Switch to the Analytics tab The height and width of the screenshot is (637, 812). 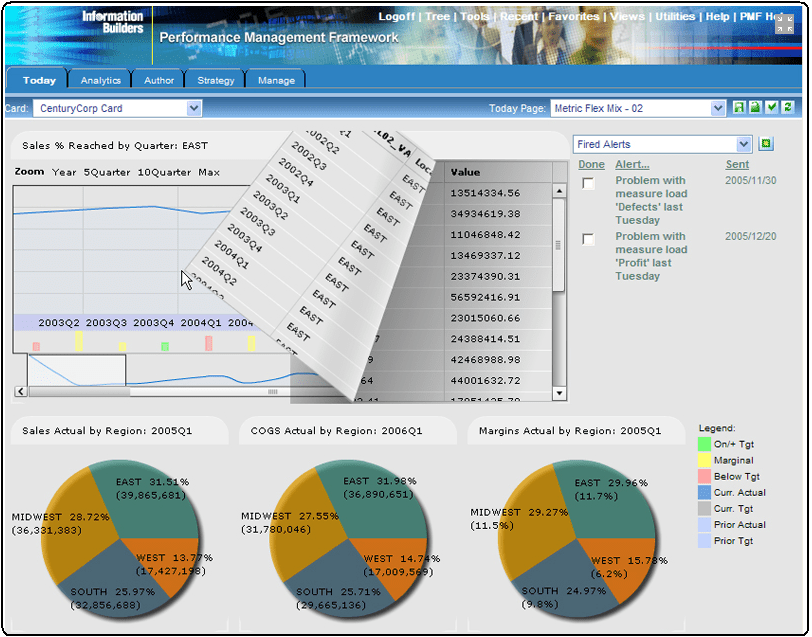click(100, 80)
